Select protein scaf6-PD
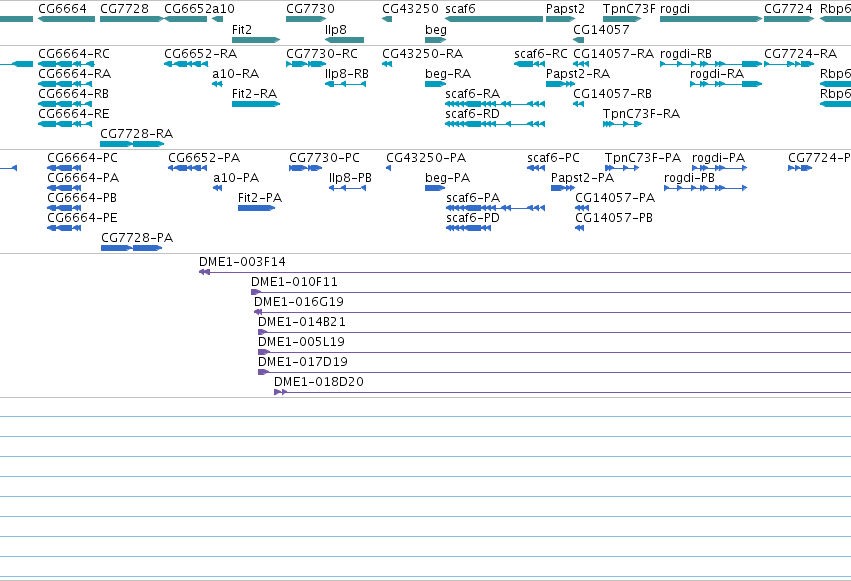The height and width of the screenshot is (581, 851). click(468, 228)
